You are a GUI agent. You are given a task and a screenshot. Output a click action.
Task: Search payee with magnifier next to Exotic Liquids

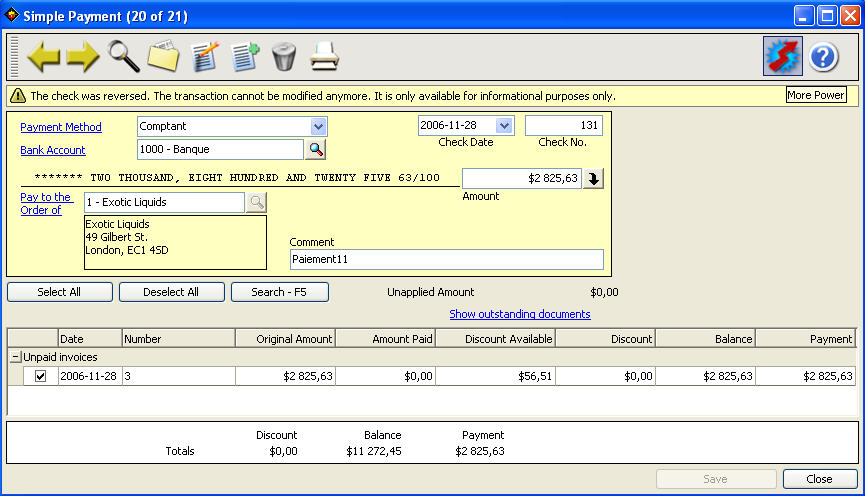tap(257, 202)
